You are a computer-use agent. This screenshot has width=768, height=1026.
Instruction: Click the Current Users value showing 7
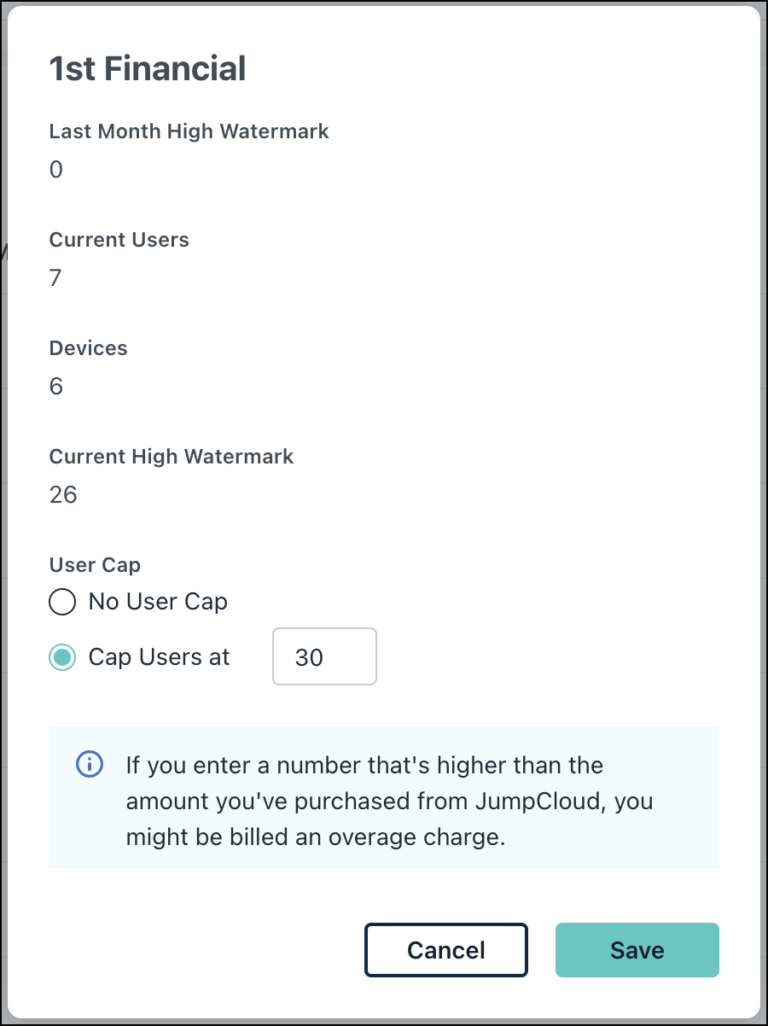[56, 278]
